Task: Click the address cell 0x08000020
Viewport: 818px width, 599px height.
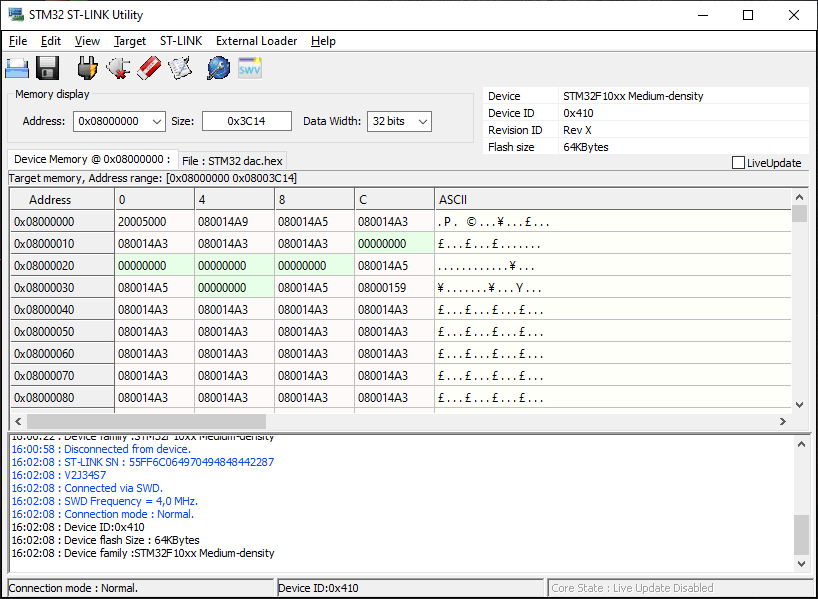Action: coord(62,266)
